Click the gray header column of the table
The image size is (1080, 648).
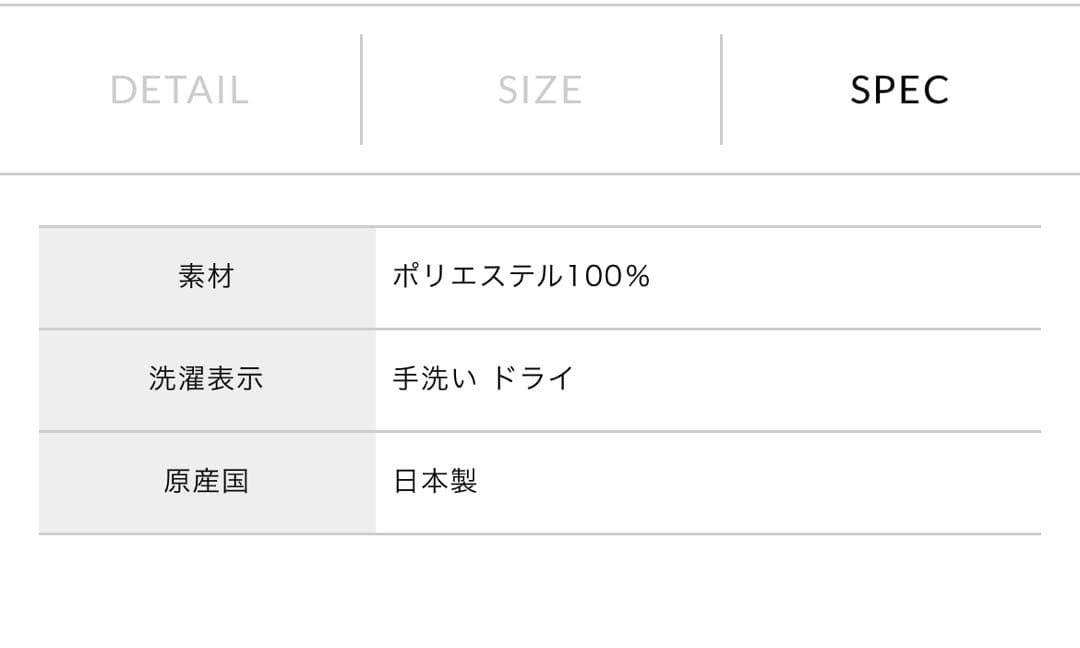207,380
